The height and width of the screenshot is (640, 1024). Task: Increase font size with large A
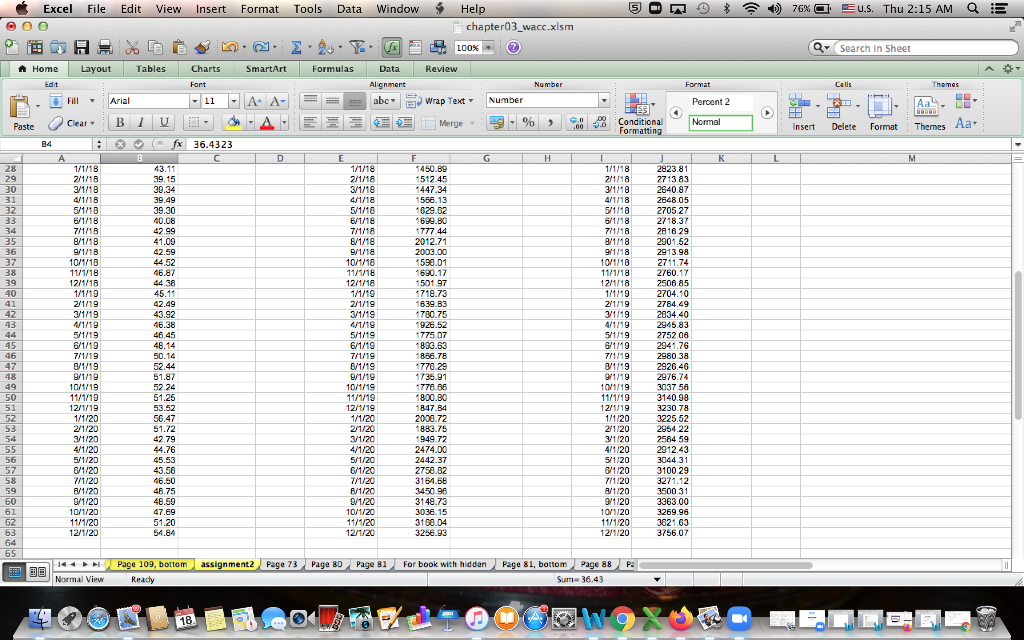(253, 101)
